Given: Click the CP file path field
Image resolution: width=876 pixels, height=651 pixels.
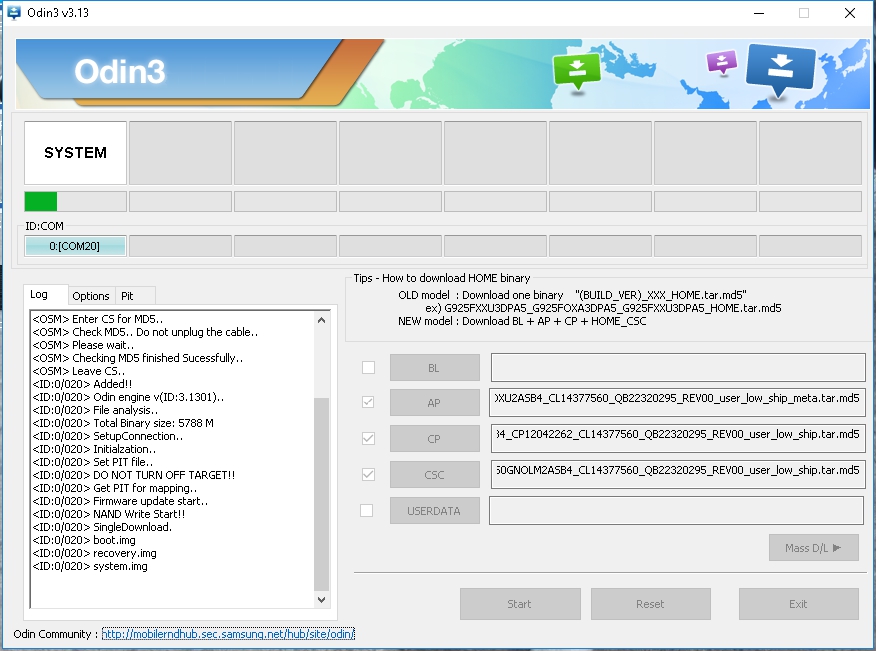Looking at the screenshot, I should click(678, 439).
